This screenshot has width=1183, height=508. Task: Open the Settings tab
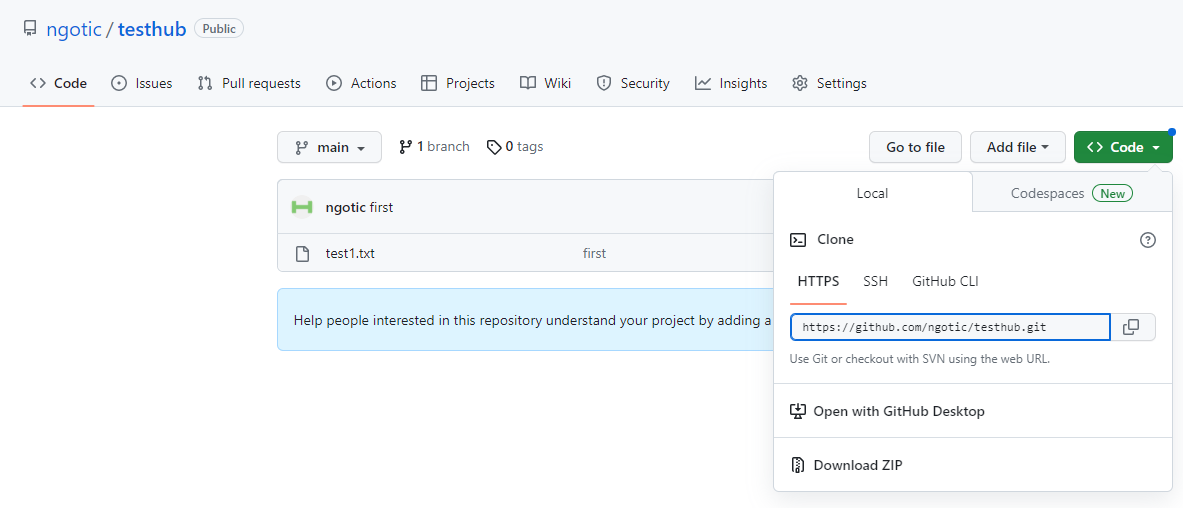[x=828, y=83]
